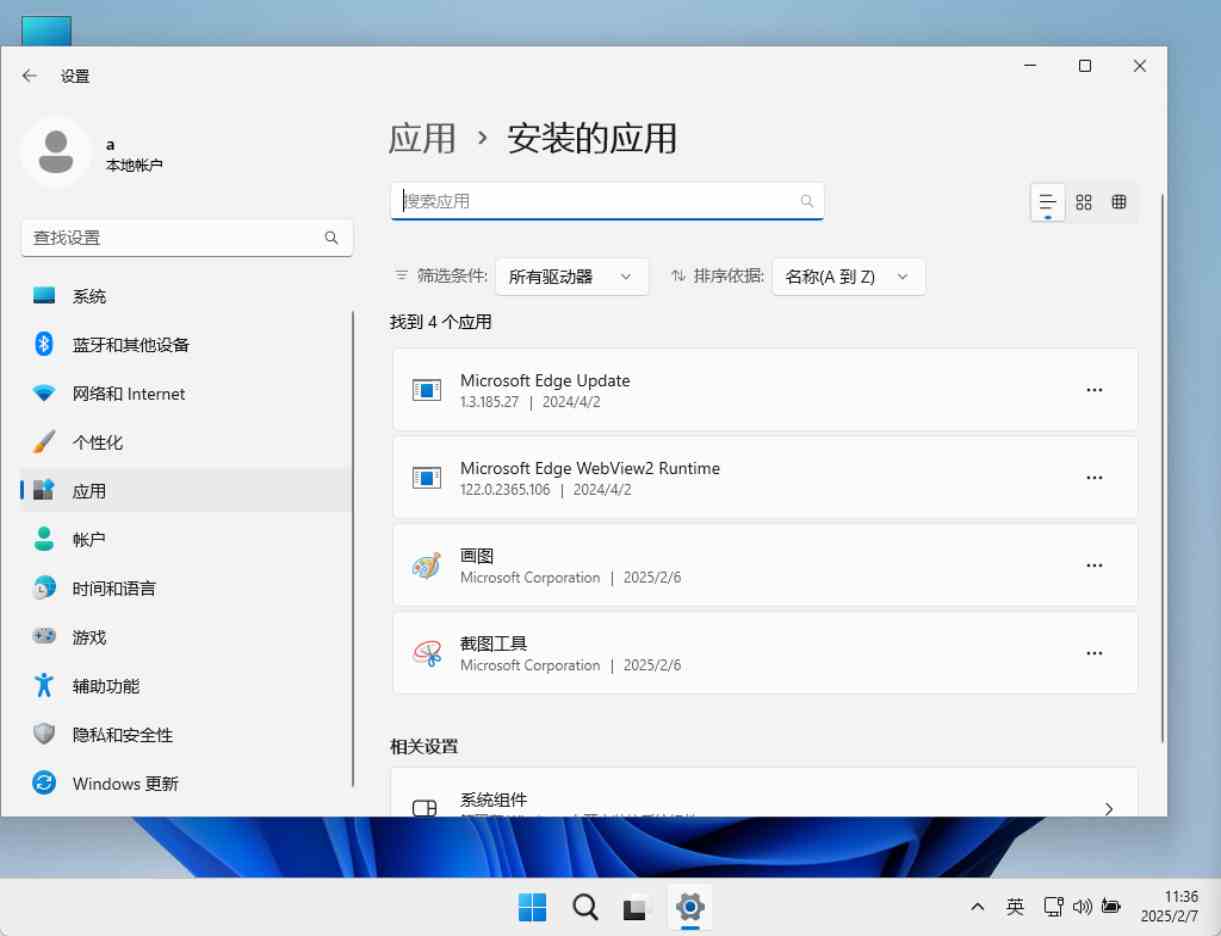Go back using the Settings back arrow
Viewport: 1221px width, 936px height.
pos(30,75)
